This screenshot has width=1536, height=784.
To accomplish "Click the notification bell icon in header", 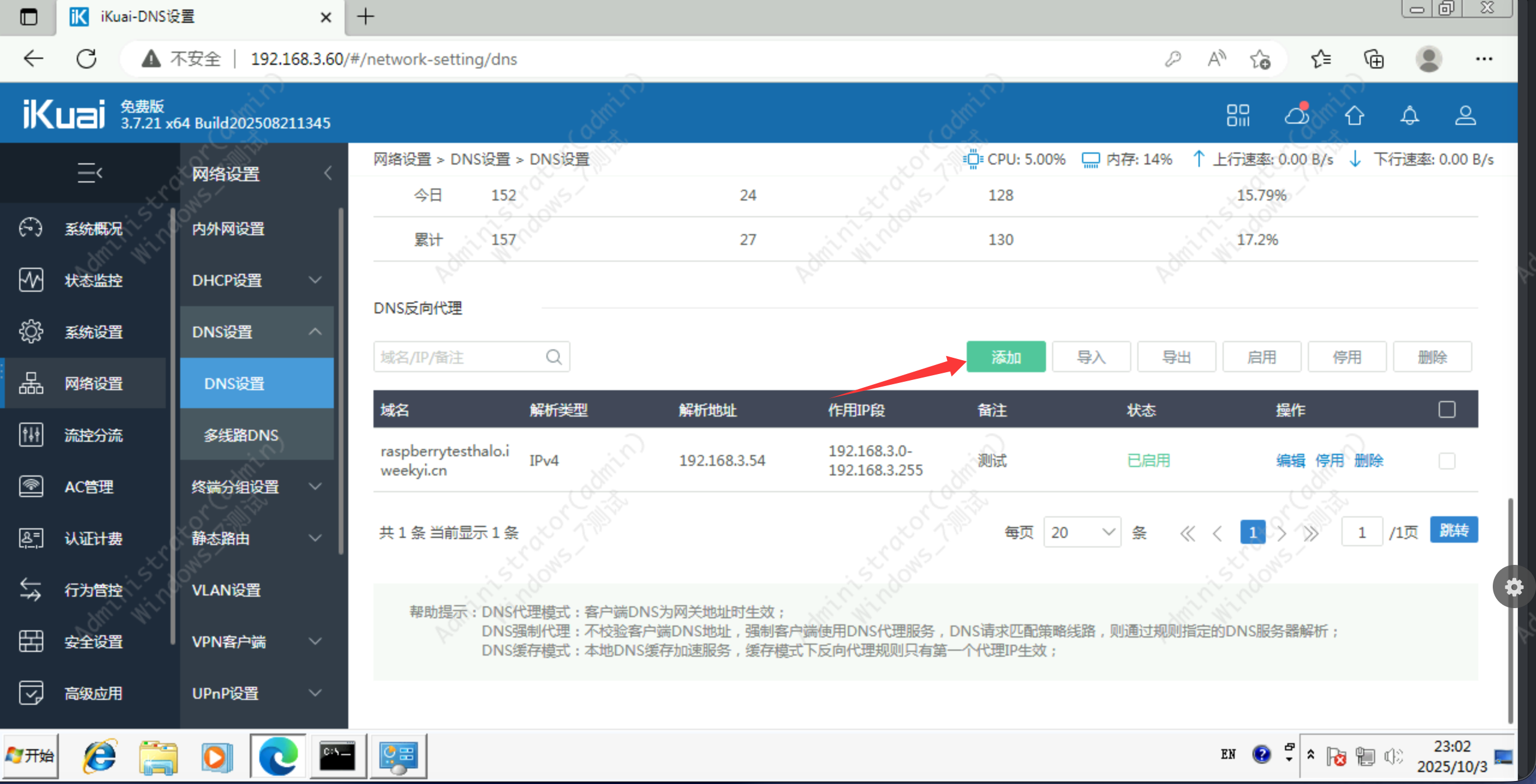I will [x=1409, y=115].
